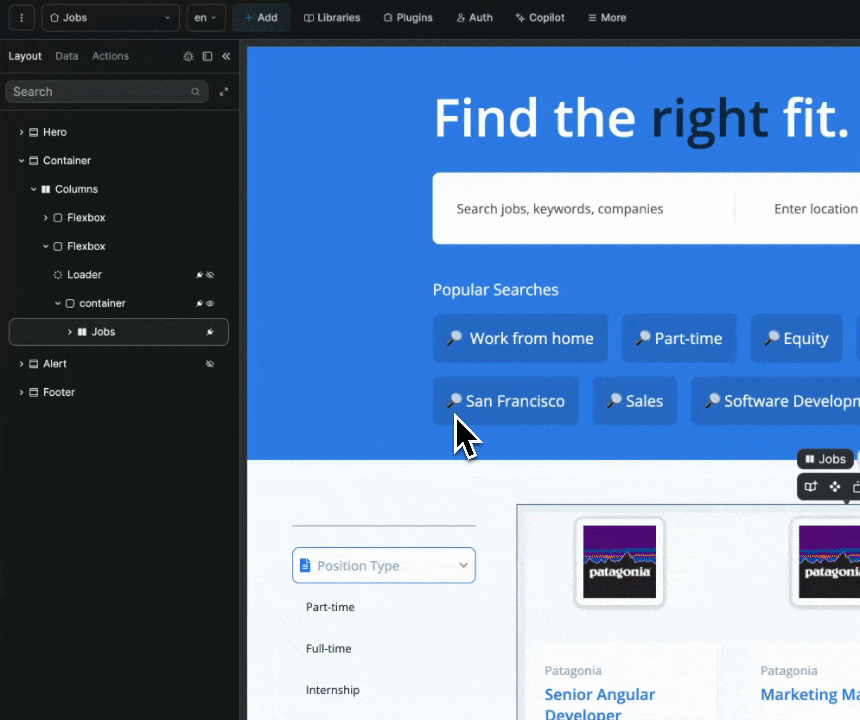Open the Position Type dropdown
This screenshot has width=860, height=720.
click(384, 566)
